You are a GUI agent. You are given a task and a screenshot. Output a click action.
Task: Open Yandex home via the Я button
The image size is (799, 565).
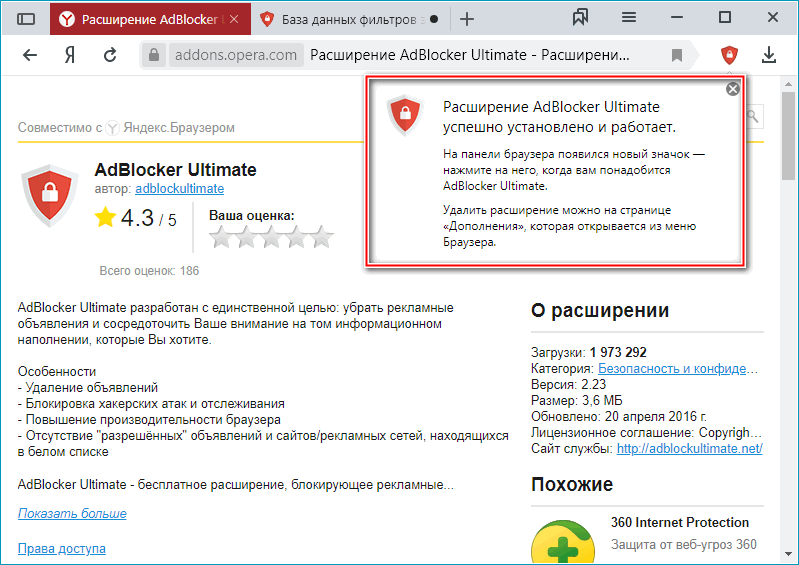(70, 55)
